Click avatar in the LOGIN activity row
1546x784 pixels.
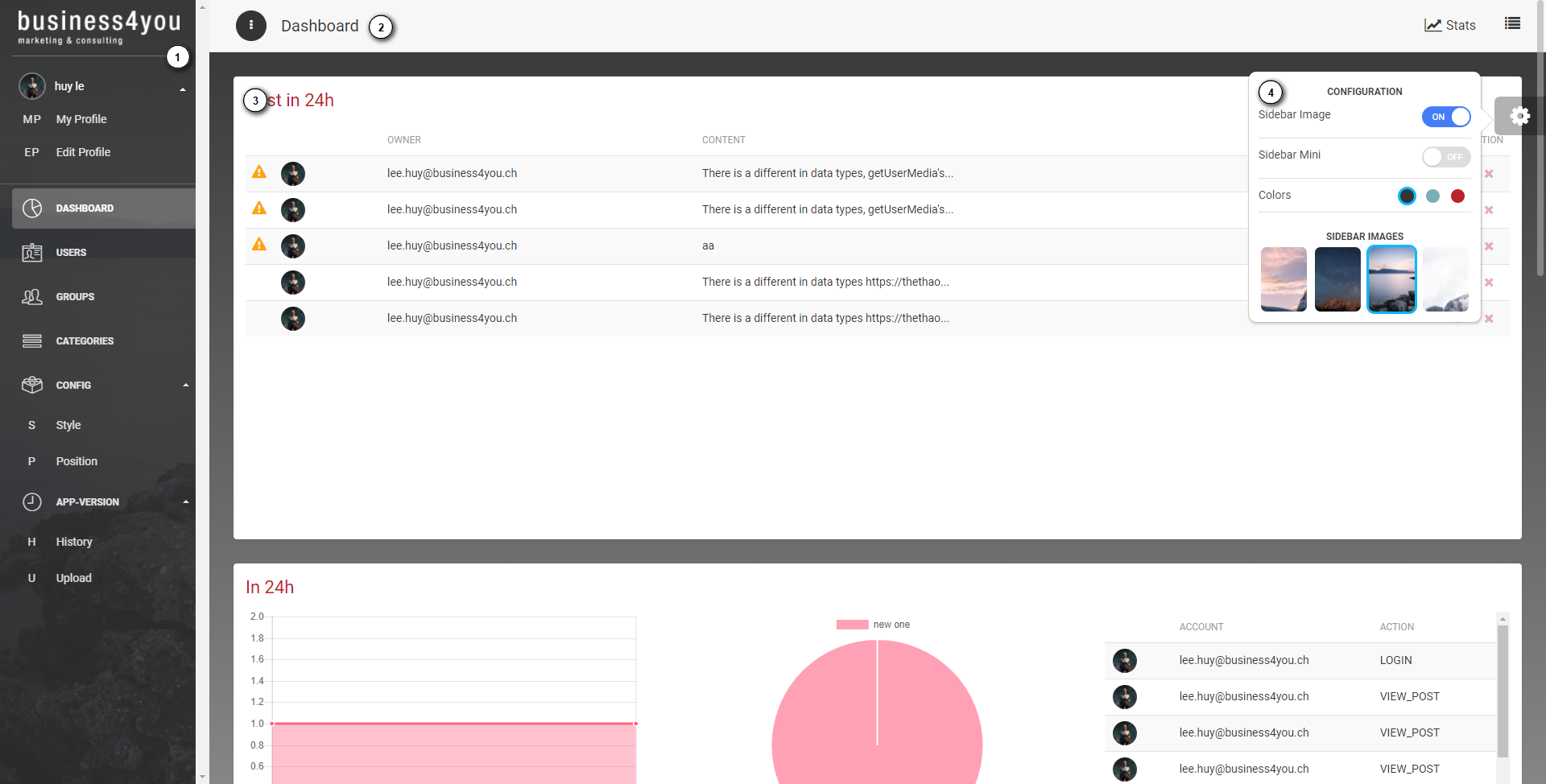(1125, 661)
